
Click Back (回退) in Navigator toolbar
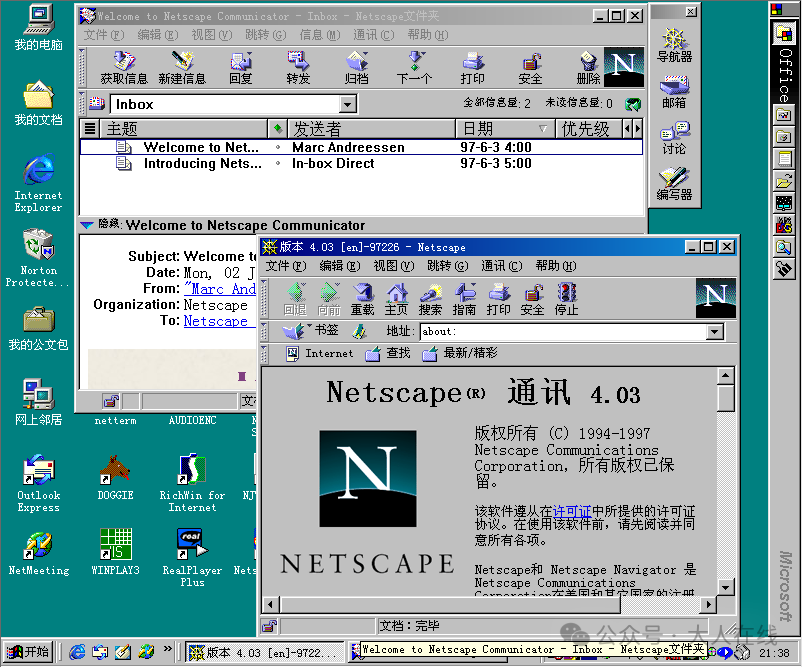[x=295, y=299]
